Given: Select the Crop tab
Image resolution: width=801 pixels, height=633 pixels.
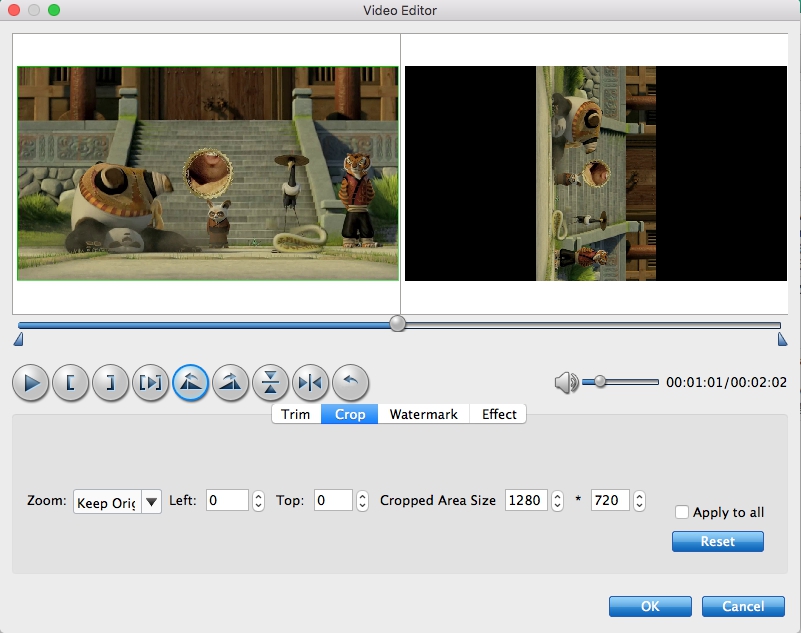Looking at the screenshot, I should click(x=350, y=414).
